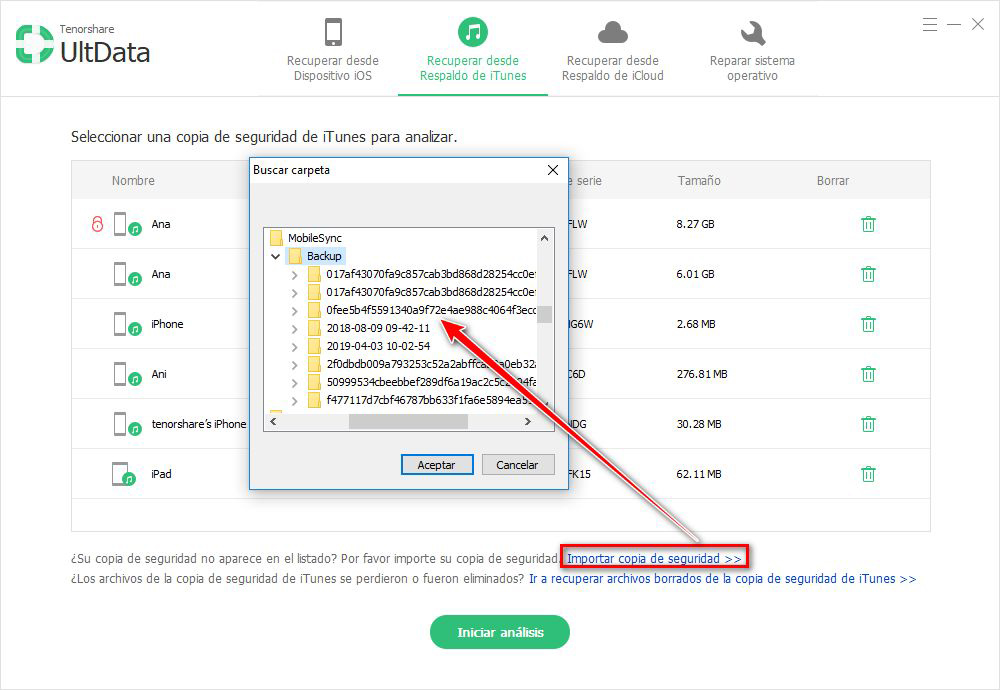The image size is (1000, 690).
Task: Collapse the Backup folder node
Action: pos(276,256)
